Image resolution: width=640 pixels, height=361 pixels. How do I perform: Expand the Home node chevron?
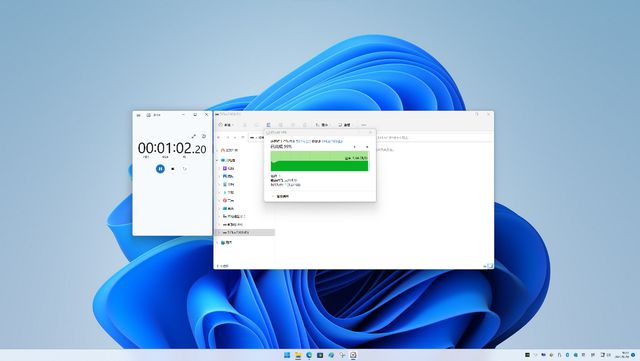217,150
